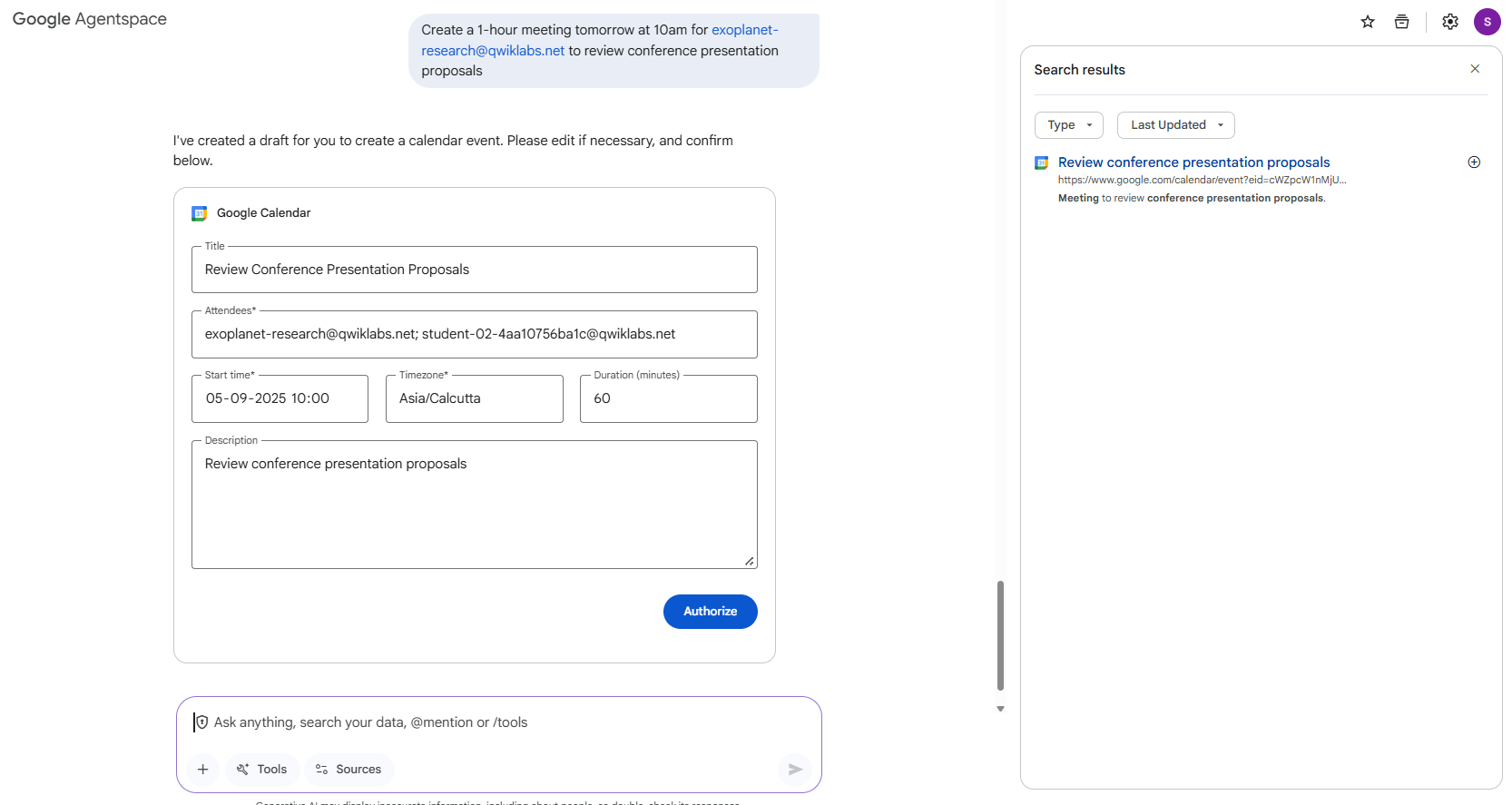Open settings via the gear icon
Viewport: 1512px width, 805px height.
pyautogui.click(x=1450, y=22)
